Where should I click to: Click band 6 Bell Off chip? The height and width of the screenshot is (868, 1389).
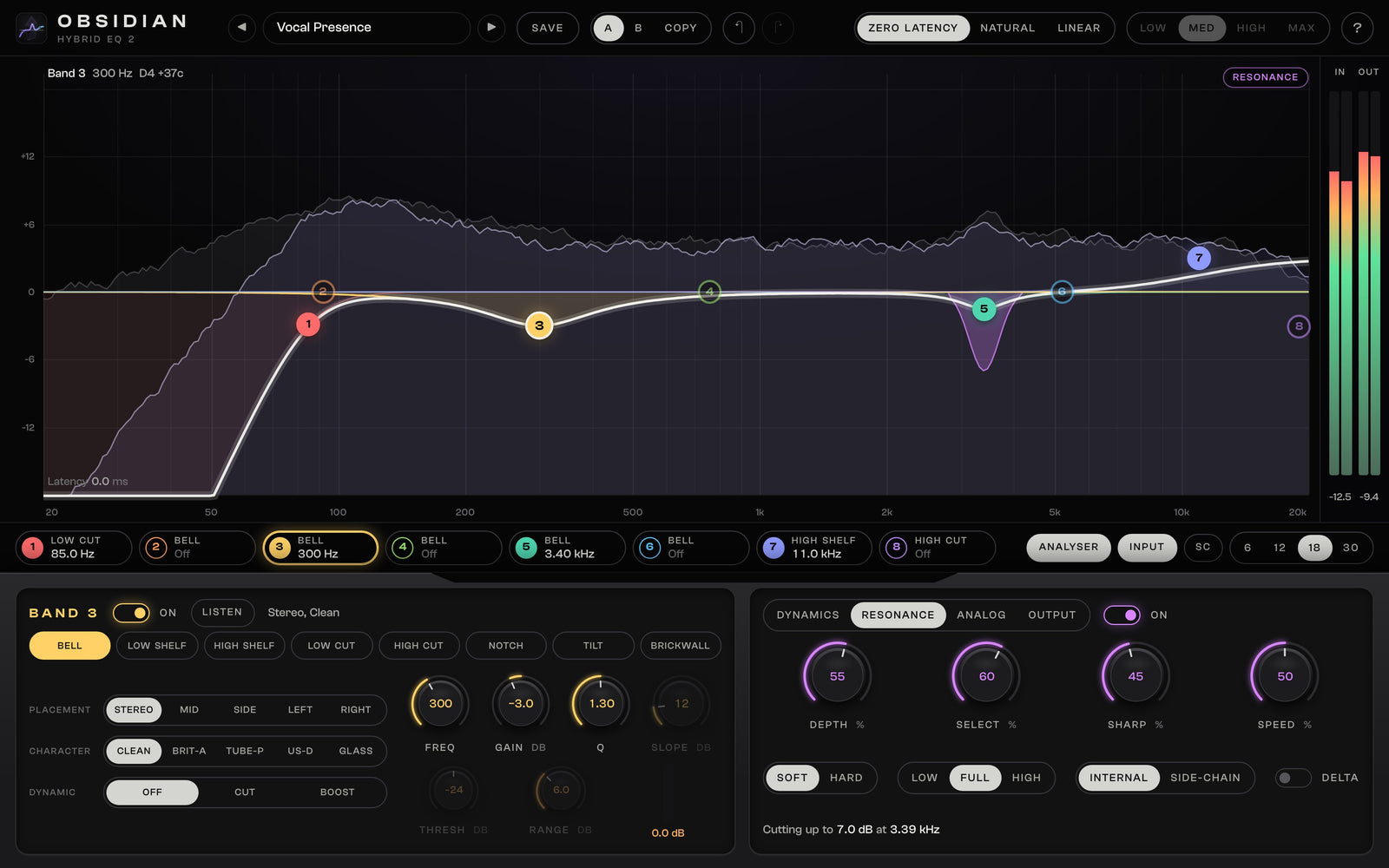pos(690,548)
